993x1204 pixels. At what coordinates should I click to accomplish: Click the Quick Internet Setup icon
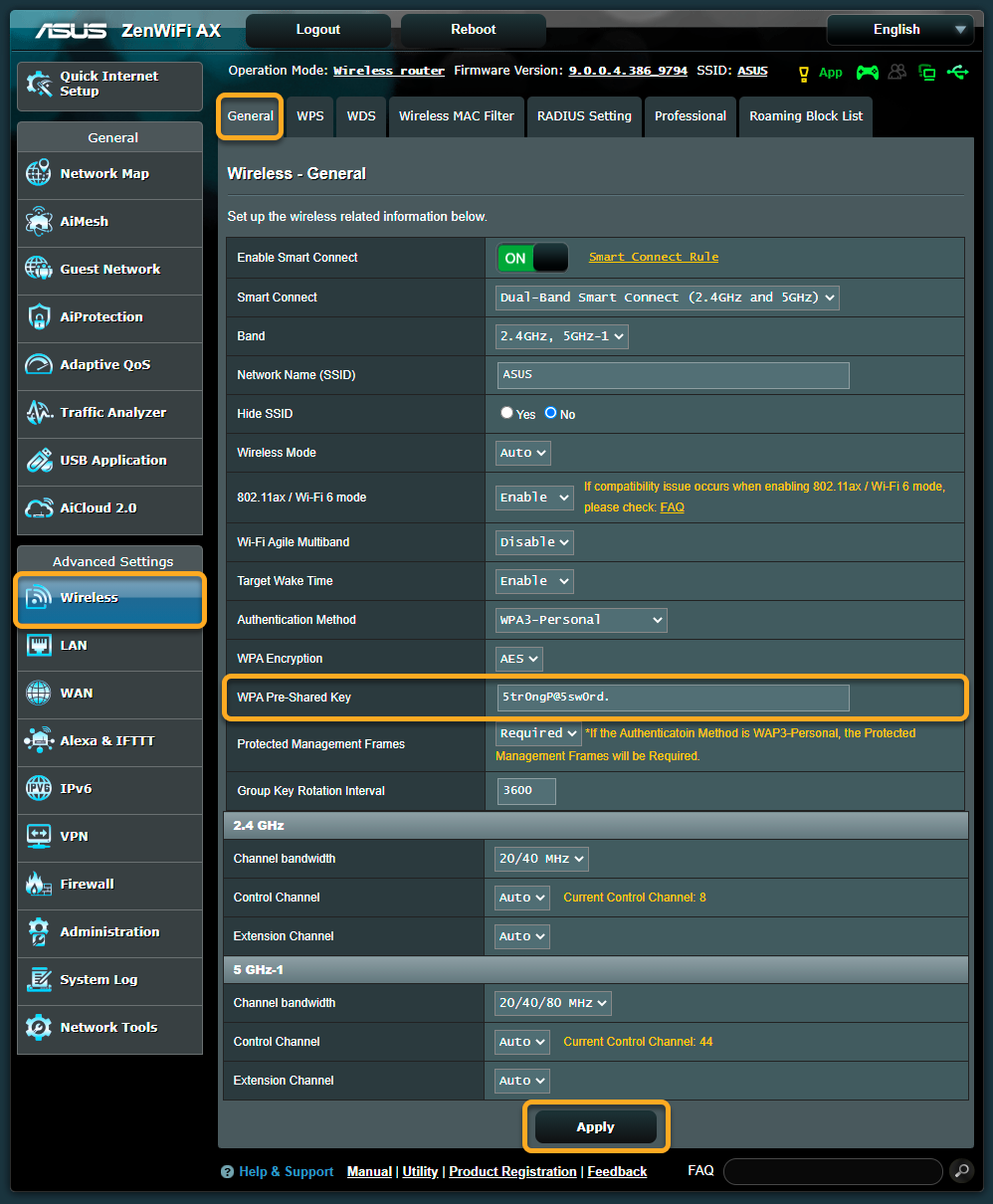[39, 84]
